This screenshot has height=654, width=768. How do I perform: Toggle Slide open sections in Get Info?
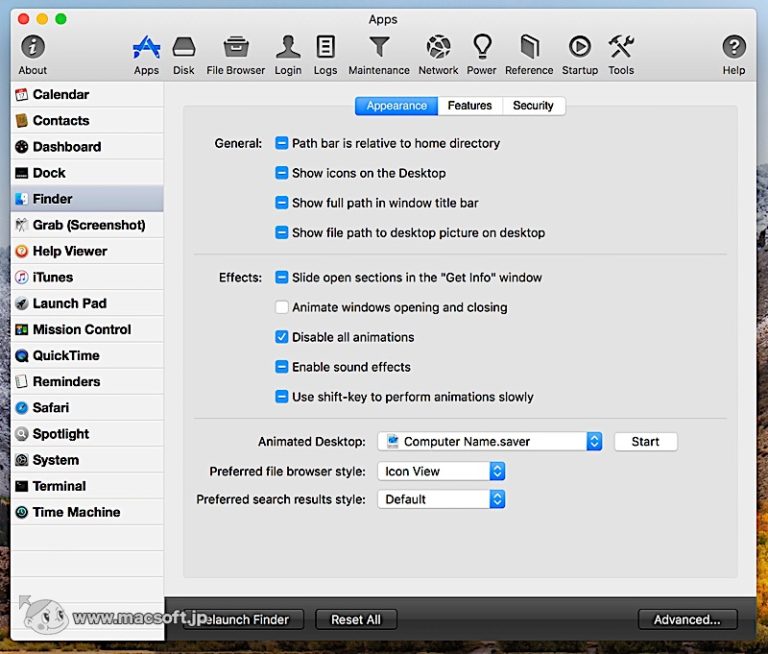tap(282, 277)
